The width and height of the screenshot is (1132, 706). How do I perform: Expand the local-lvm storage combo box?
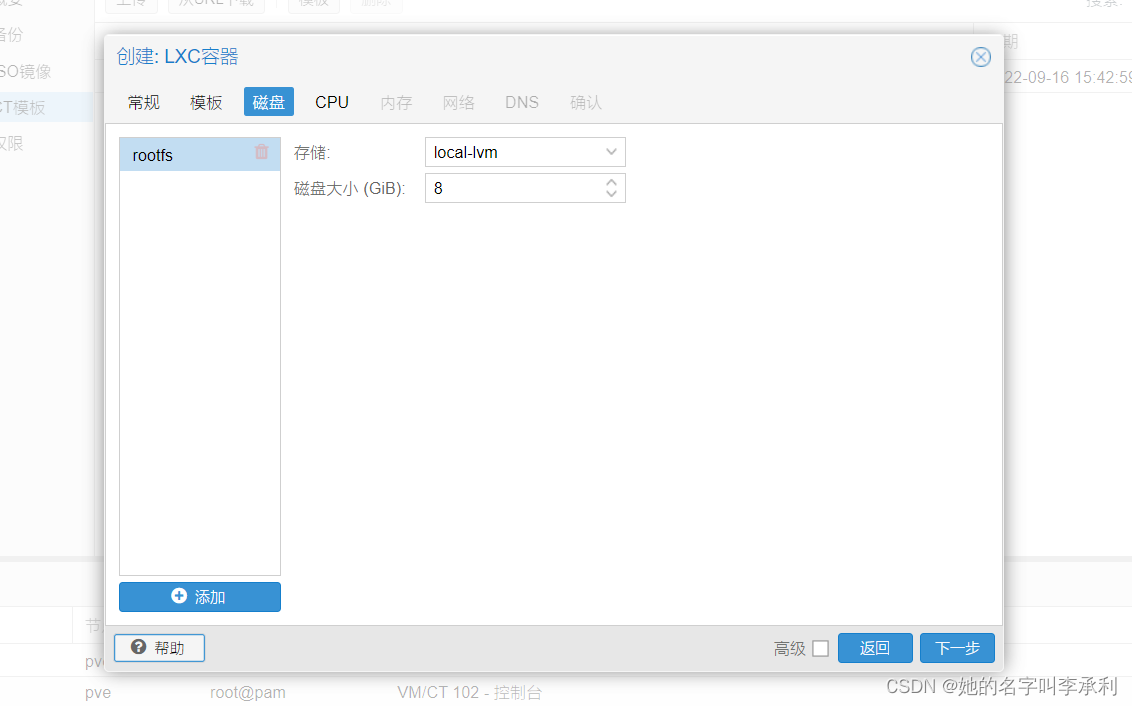[525, 152]
